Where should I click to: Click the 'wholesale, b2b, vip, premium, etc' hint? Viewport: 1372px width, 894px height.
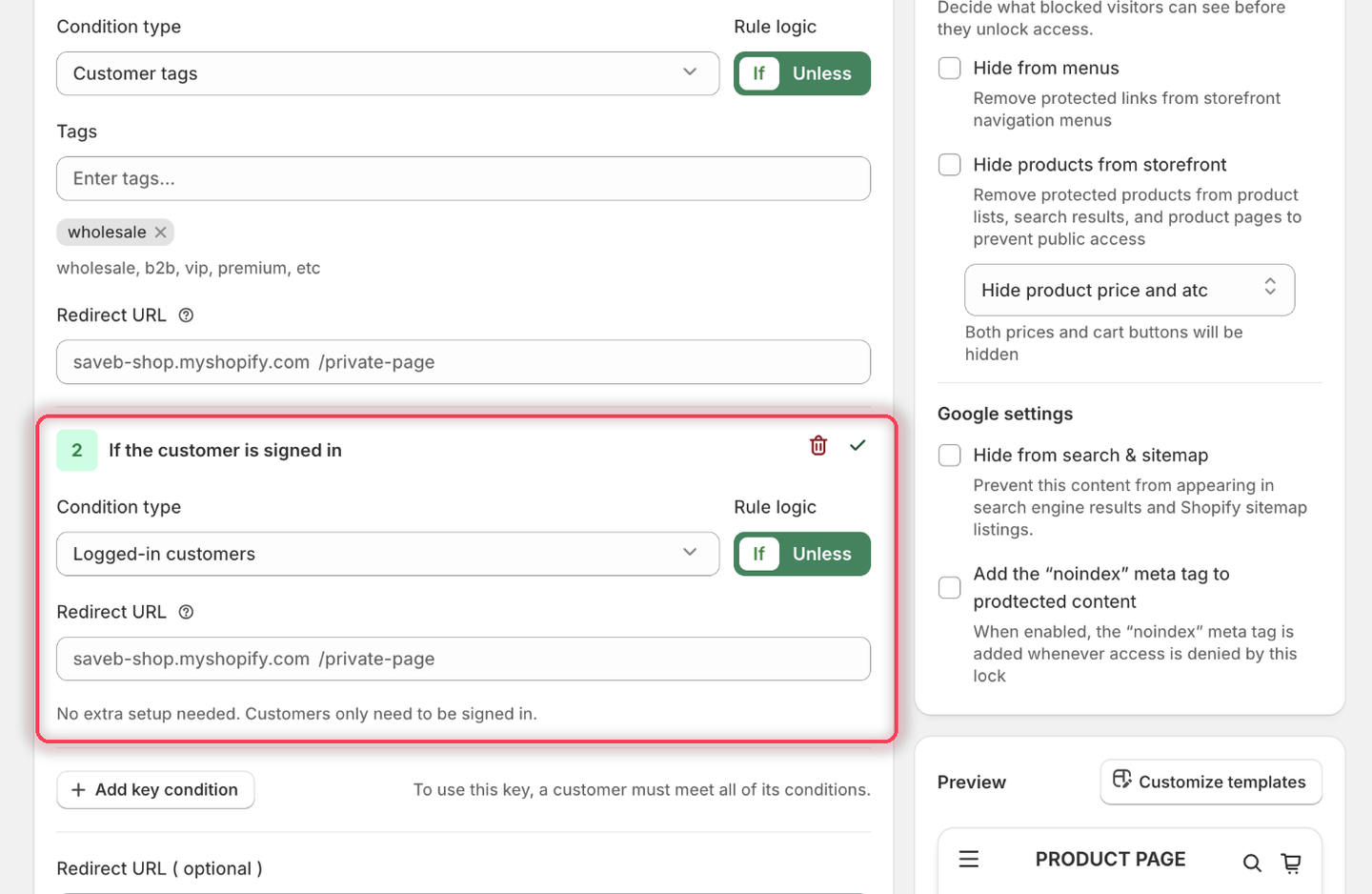[189, 268]
